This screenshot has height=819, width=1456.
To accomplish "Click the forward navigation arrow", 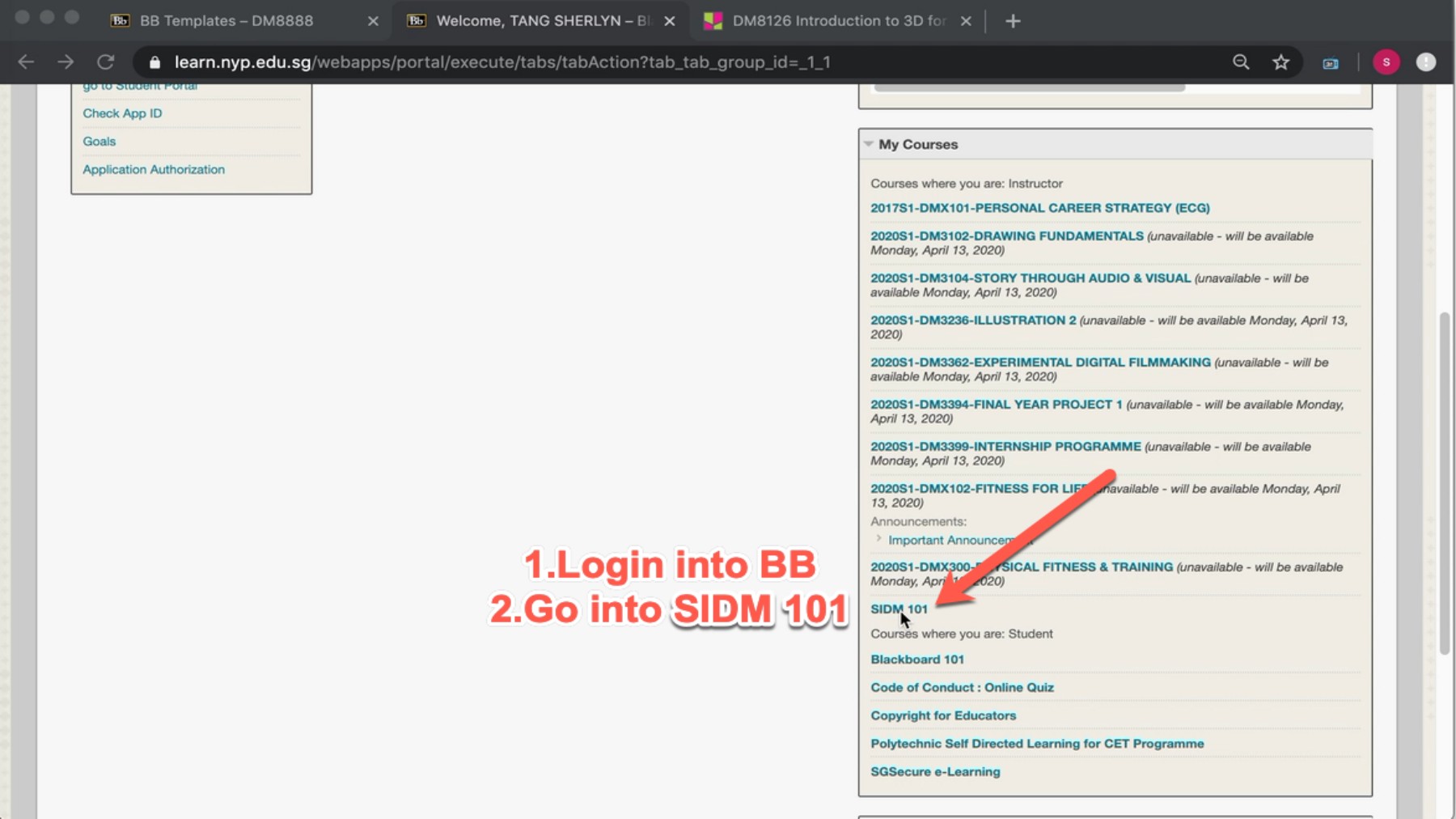I will click(66, 62).
